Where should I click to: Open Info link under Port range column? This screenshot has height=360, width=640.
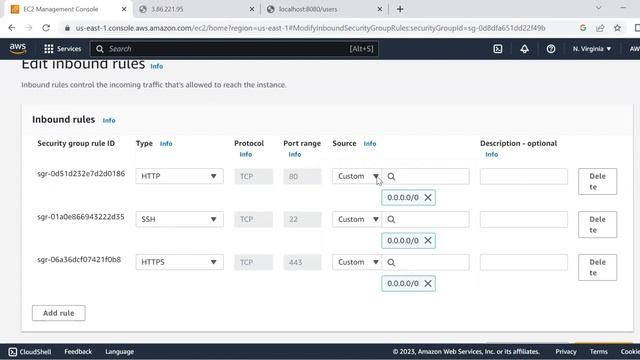[x=295, y=154]
